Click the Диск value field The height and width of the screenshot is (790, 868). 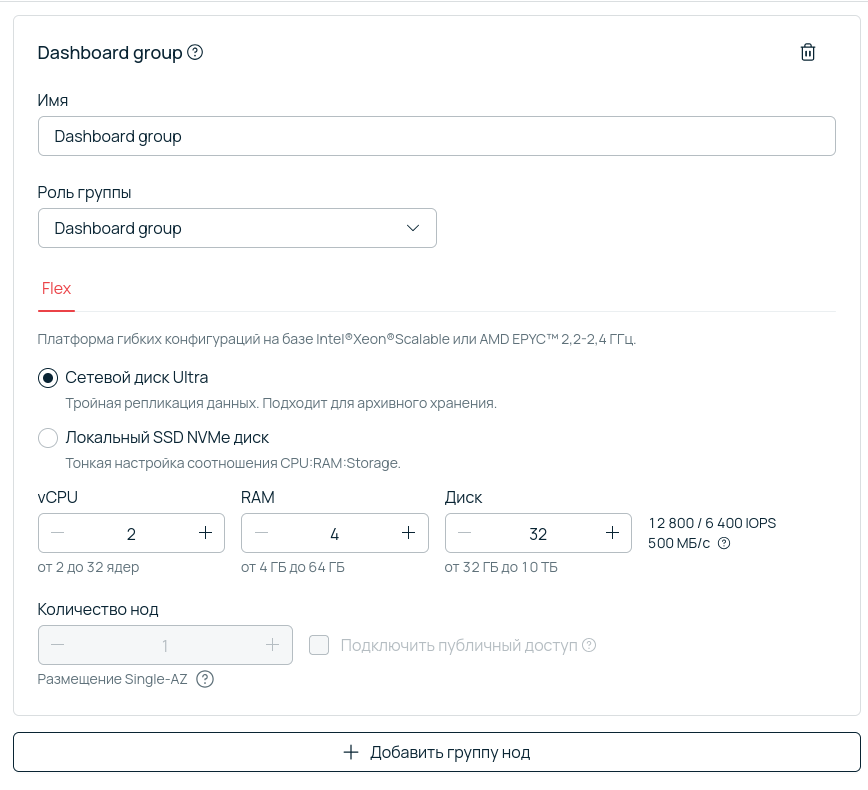[538, 533]
